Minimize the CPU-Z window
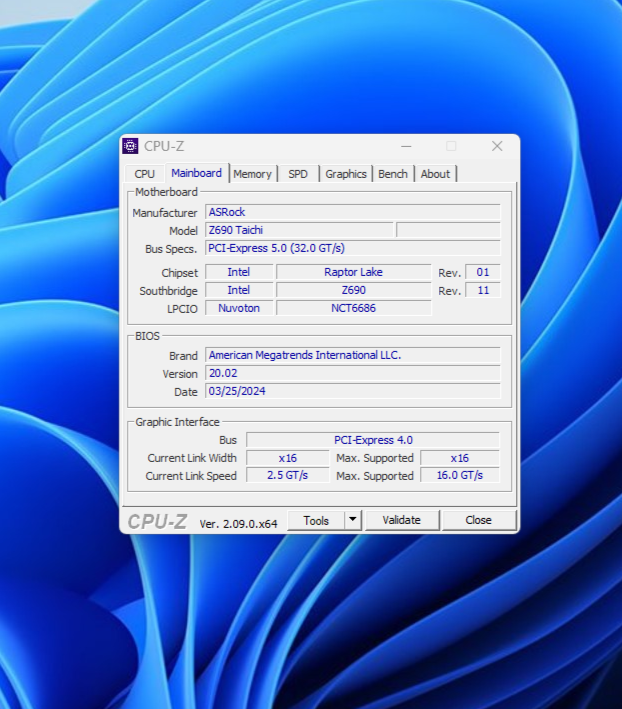Viewport: 622px width, 709px height. coord(406,146)
